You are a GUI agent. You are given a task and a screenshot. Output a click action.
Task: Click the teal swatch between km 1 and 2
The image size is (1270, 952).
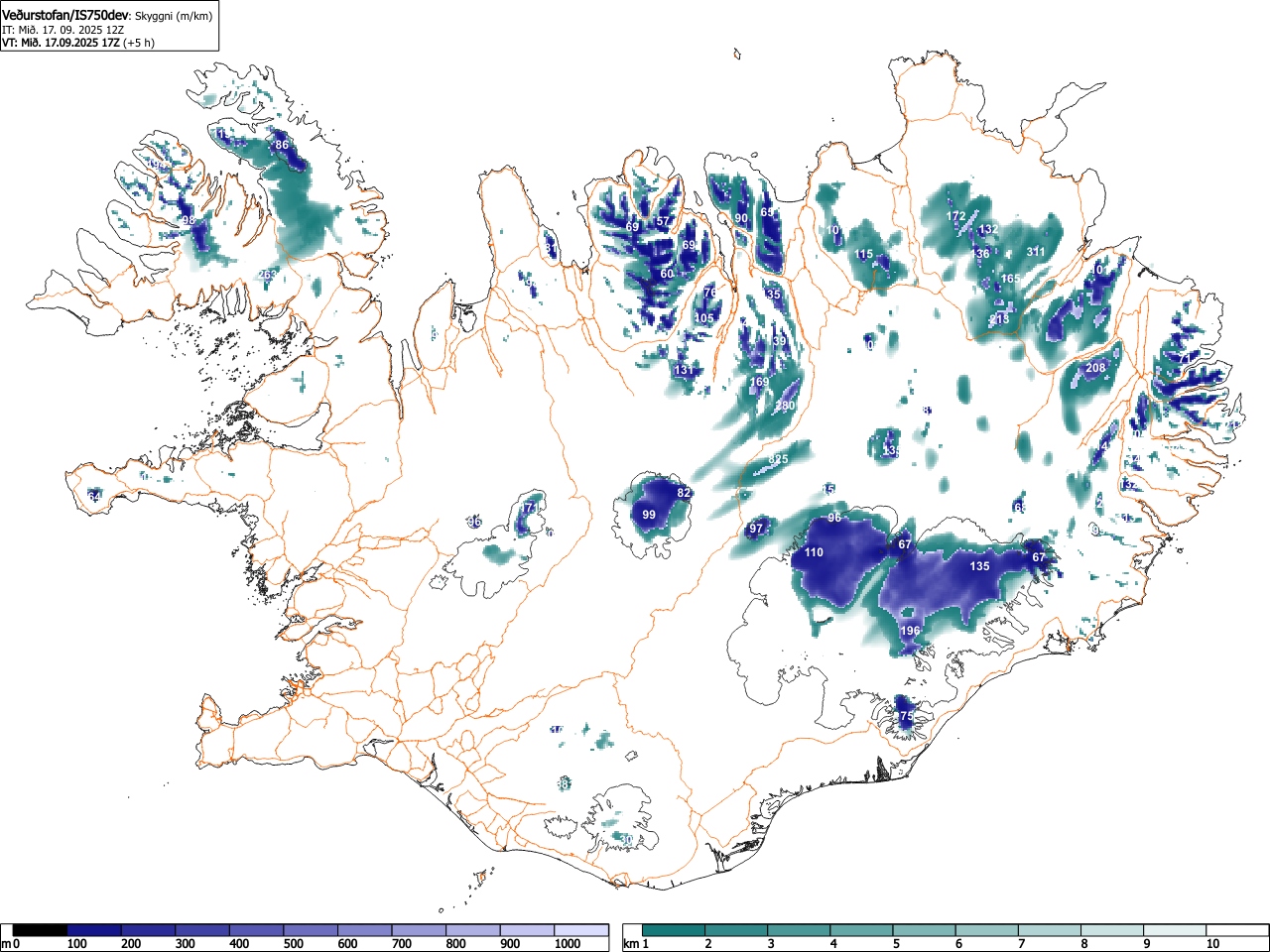pyautogui.click(x=675, y=929)
